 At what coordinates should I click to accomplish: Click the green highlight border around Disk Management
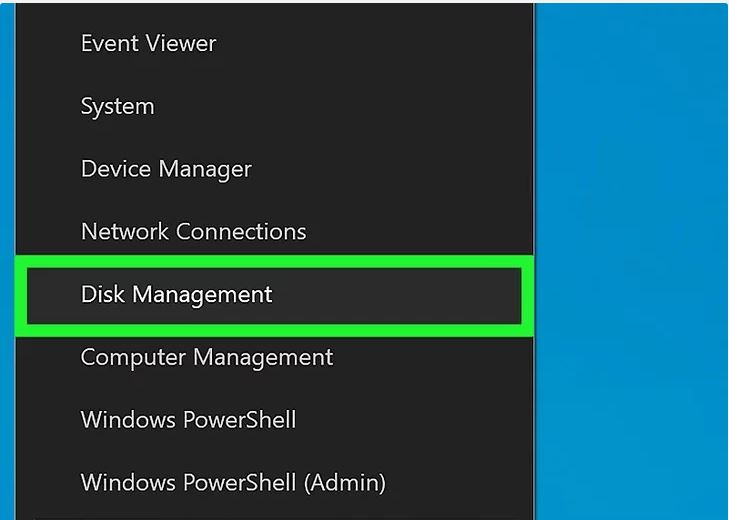(x=274, y=261)
